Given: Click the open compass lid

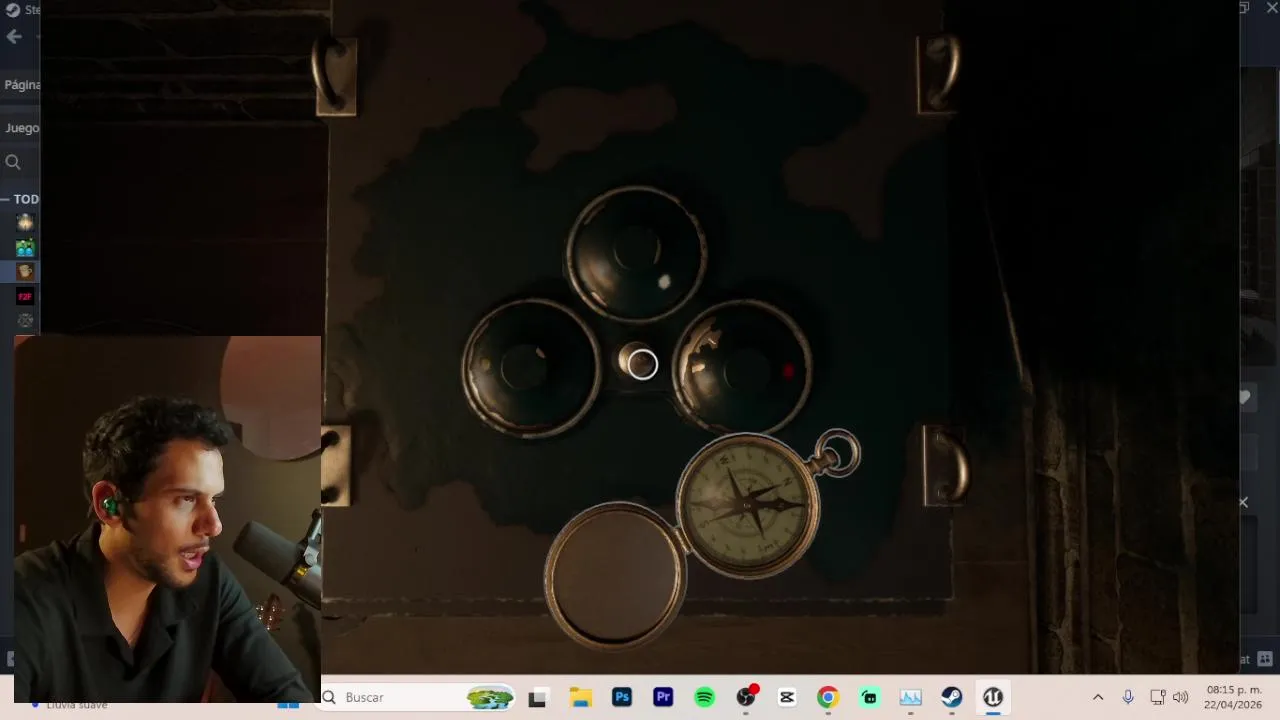Looking at the screenshot, I should pyautogui.click(x=615, y=575).
